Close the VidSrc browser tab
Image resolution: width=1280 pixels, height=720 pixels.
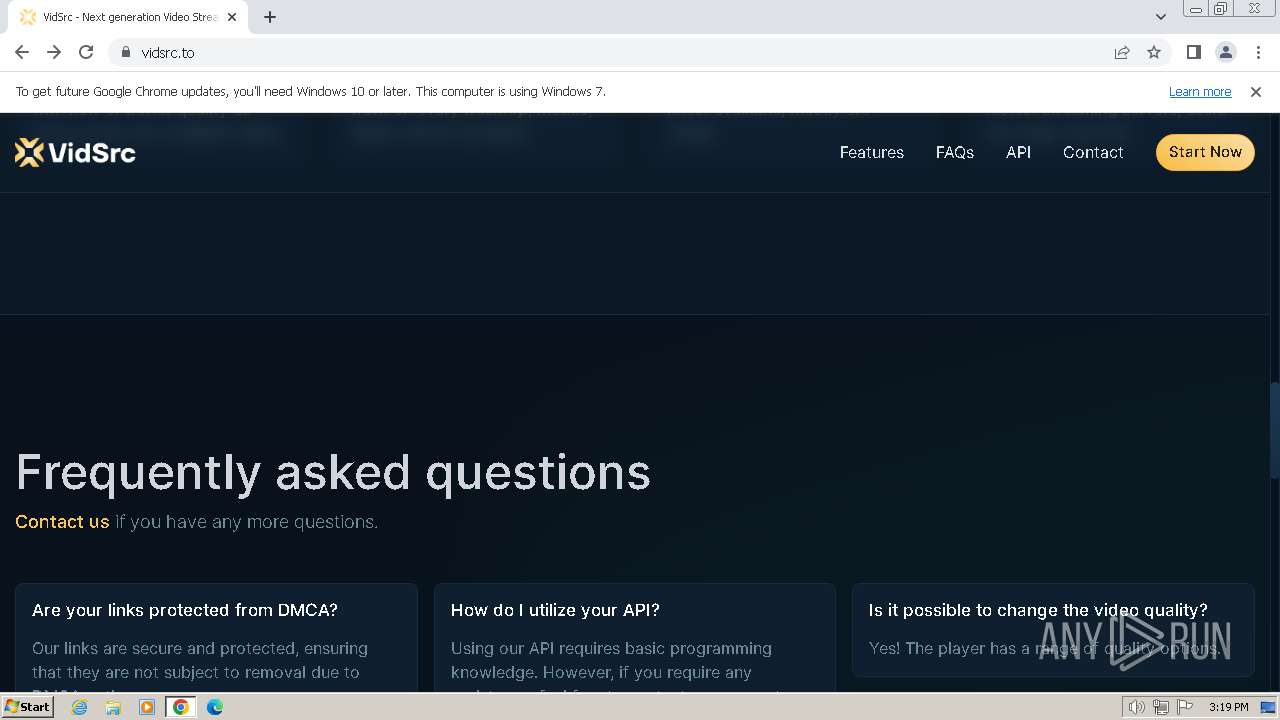point(232,17)
